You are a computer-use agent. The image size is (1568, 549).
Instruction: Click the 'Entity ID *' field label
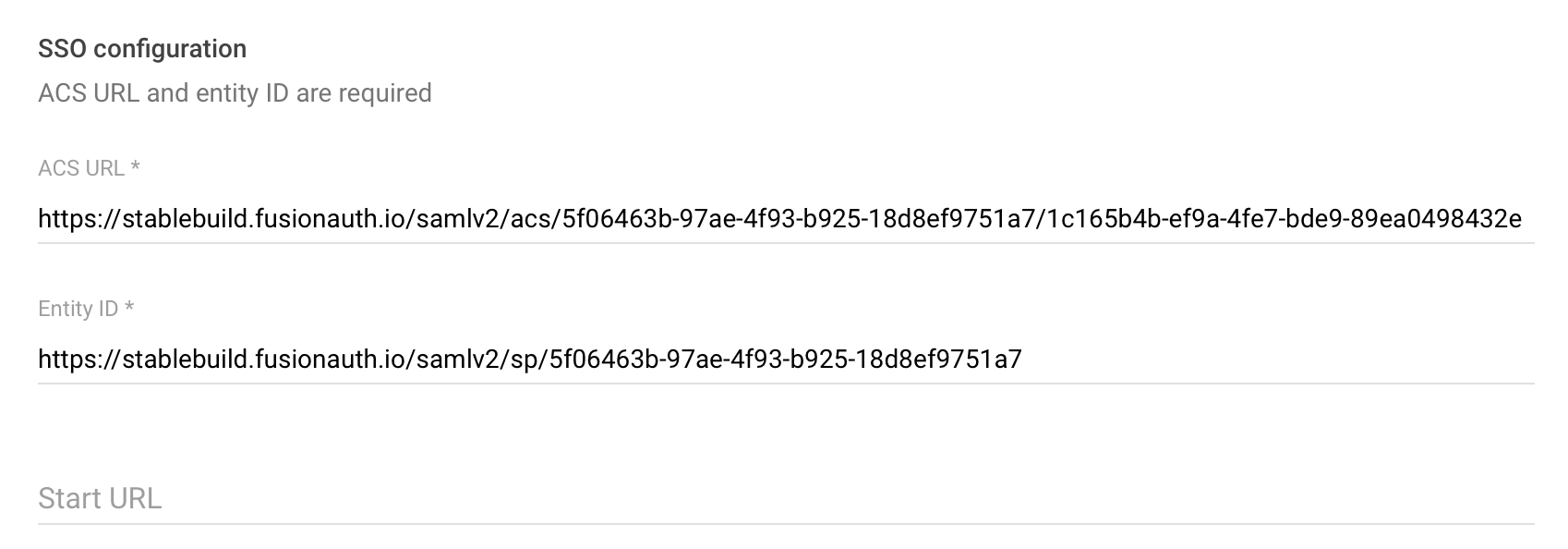(78, 309)
